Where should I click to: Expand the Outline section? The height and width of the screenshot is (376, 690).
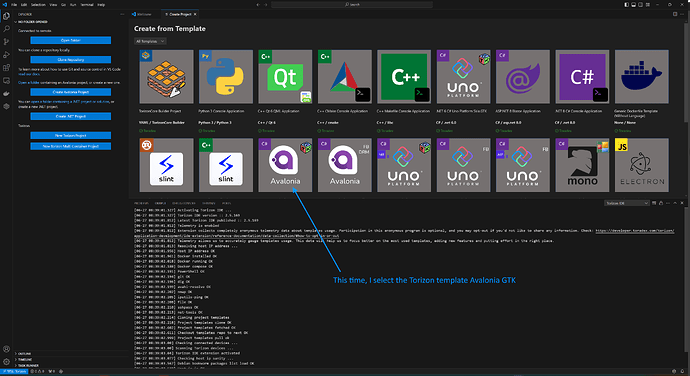[24, 354]
